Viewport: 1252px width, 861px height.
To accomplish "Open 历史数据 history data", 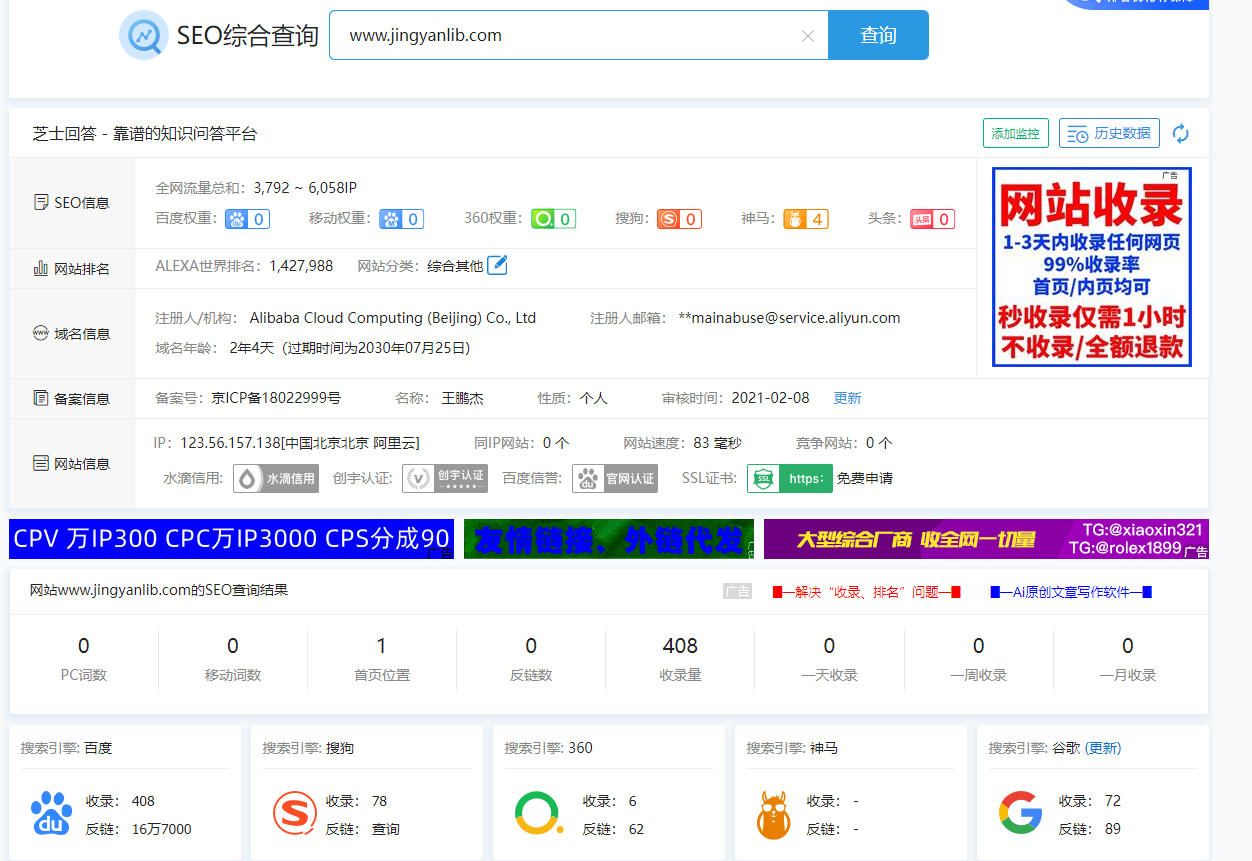I will click(x=1109, y=133).
